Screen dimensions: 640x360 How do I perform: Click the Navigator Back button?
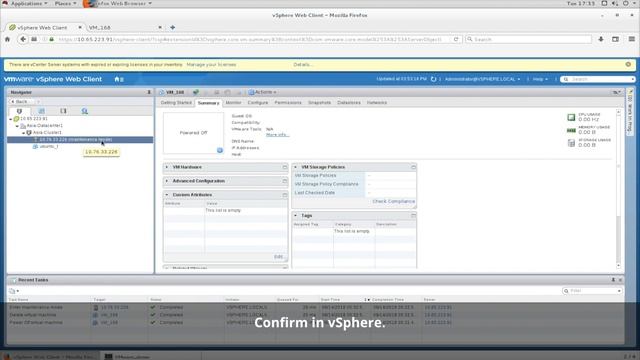(20, 101)
